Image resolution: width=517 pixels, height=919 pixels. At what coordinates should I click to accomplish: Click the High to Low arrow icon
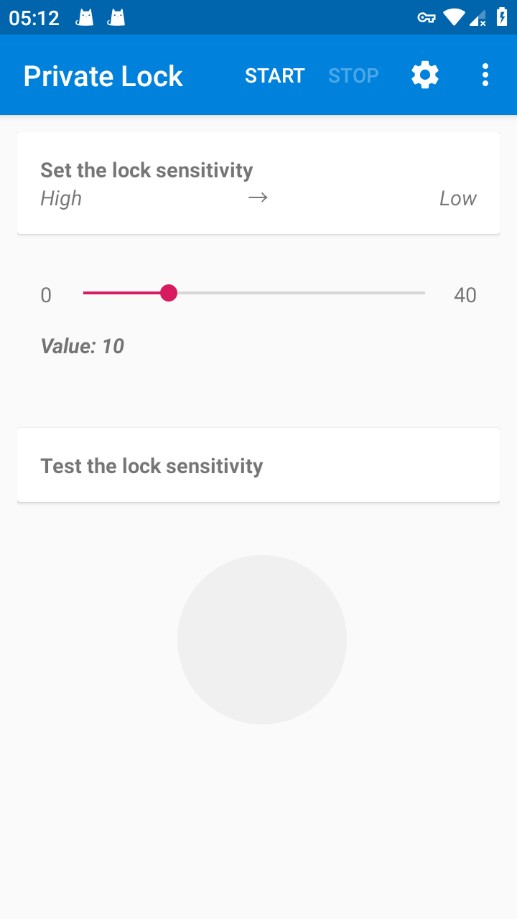click(x=258, y=198)
